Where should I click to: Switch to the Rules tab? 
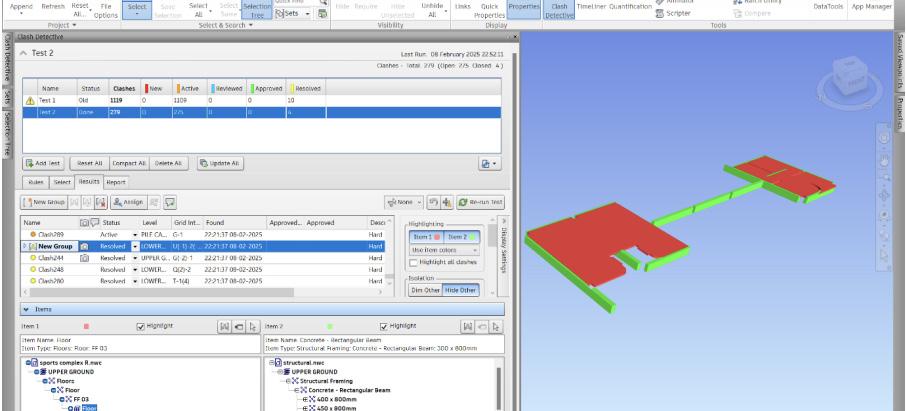tap(36, 182)
